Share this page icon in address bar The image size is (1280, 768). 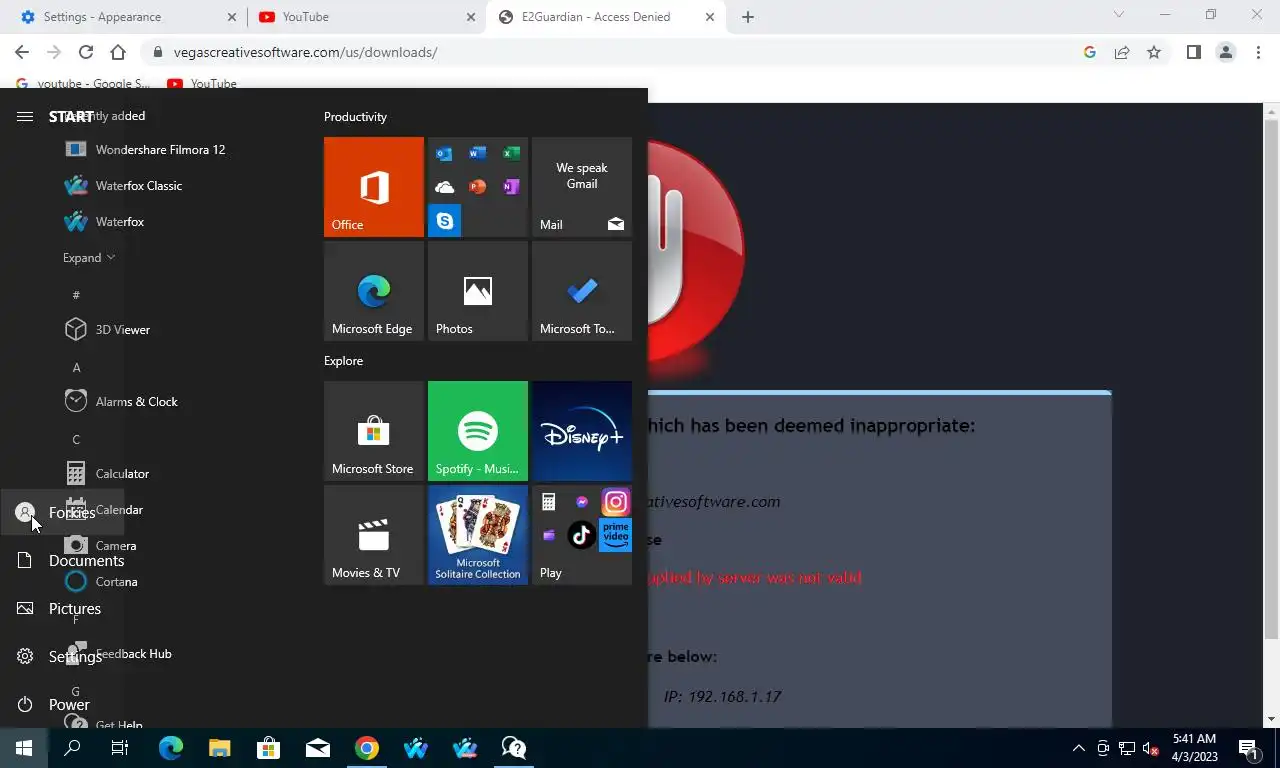point(1122,52)
